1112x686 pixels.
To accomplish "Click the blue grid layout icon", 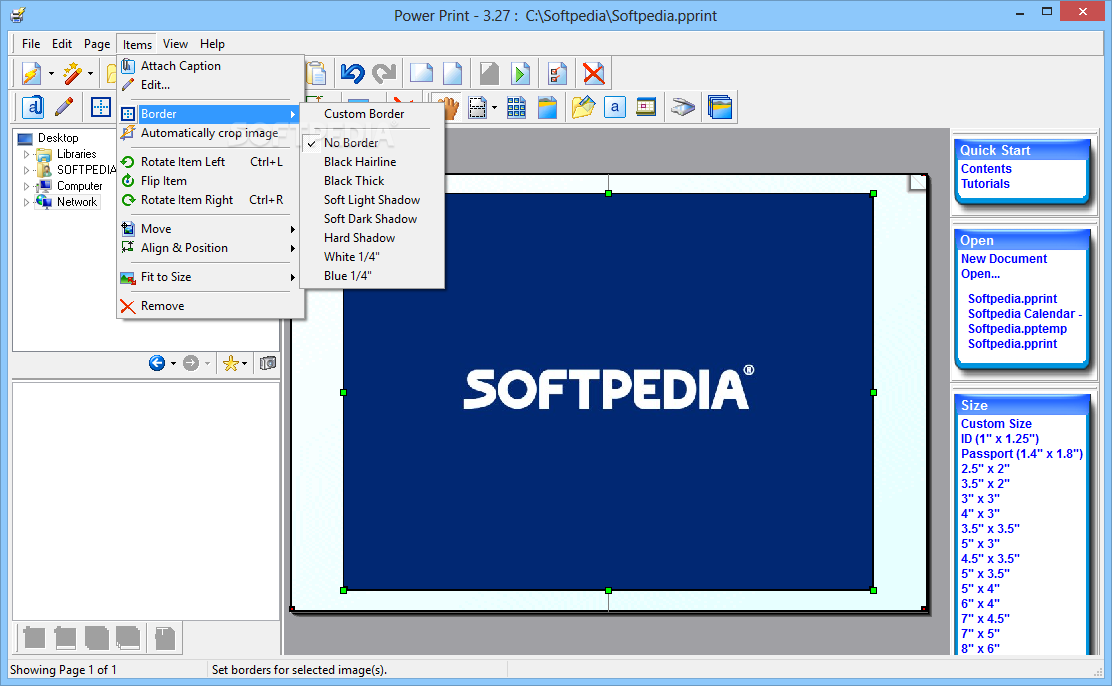I will click(x=516, y=108).
